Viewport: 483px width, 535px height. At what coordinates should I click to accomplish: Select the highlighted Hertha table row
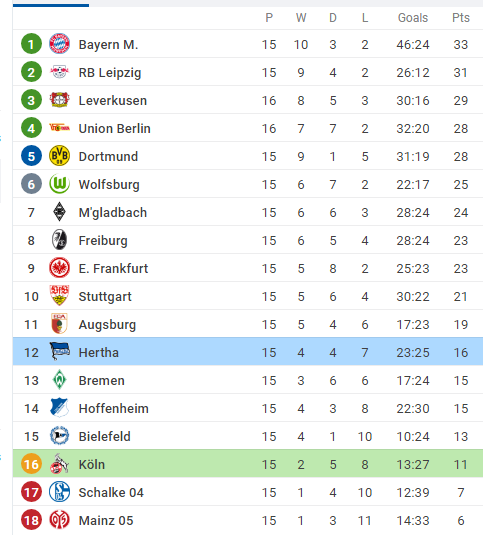coord(248,351)
